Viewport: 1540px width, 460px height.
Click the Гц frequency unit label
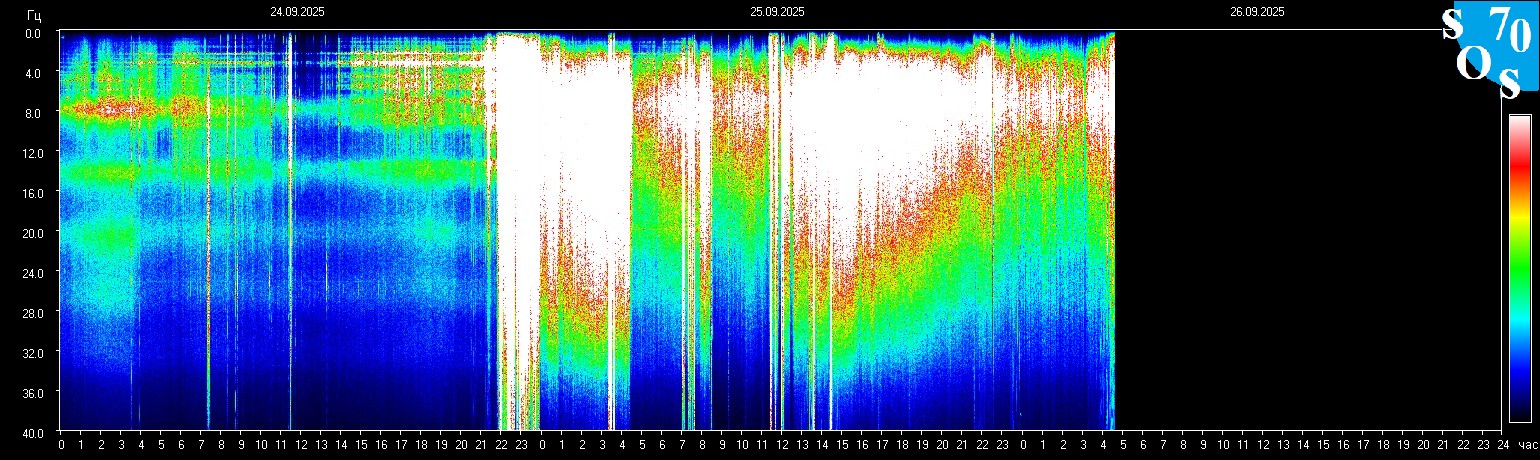[34, 14]
